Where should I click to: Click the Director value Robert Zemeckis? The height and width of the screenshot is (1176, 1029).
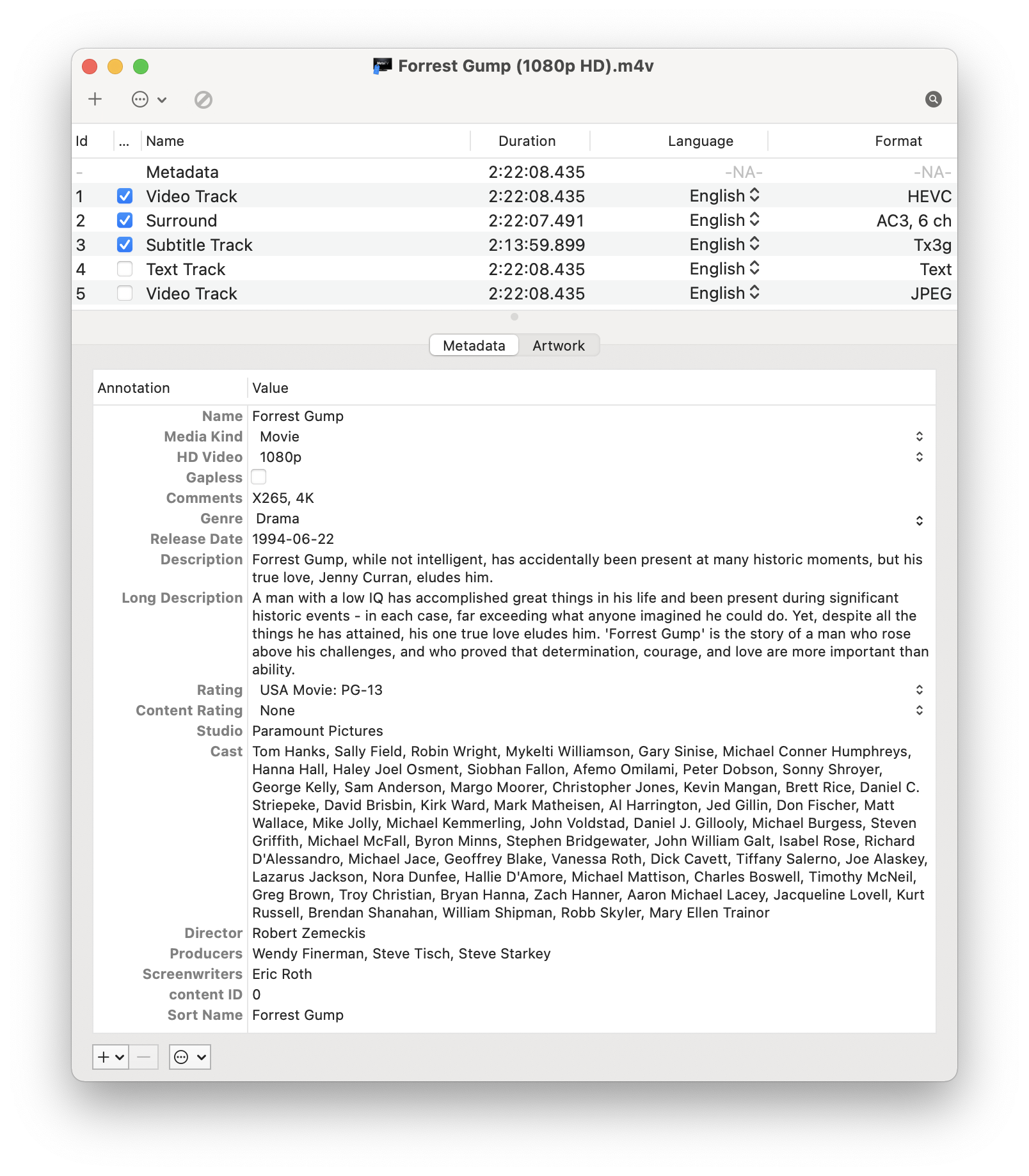click(308, 933)
